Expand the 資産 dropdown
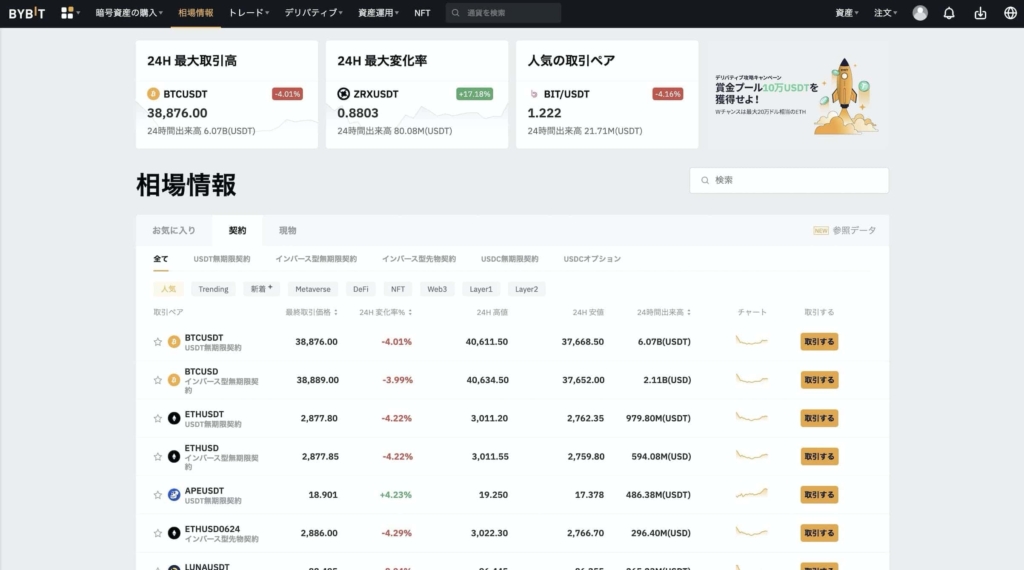The image size is (1024, 570). pos(846,13)
